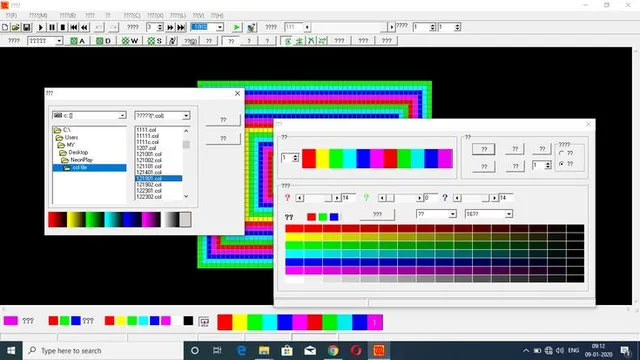Click the file list scroll down arrow
This screenshot has width=640, height=360.
click(x=186, y=196)
